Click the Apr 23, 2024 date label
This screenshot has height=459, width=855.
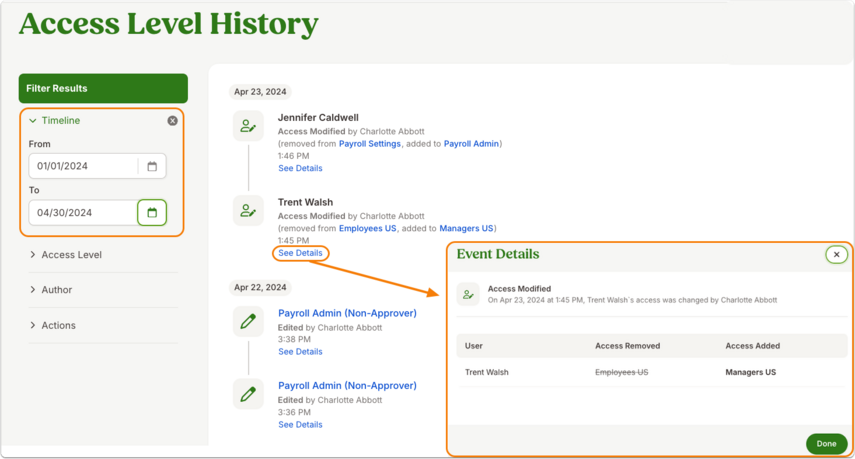click(260, 92)
